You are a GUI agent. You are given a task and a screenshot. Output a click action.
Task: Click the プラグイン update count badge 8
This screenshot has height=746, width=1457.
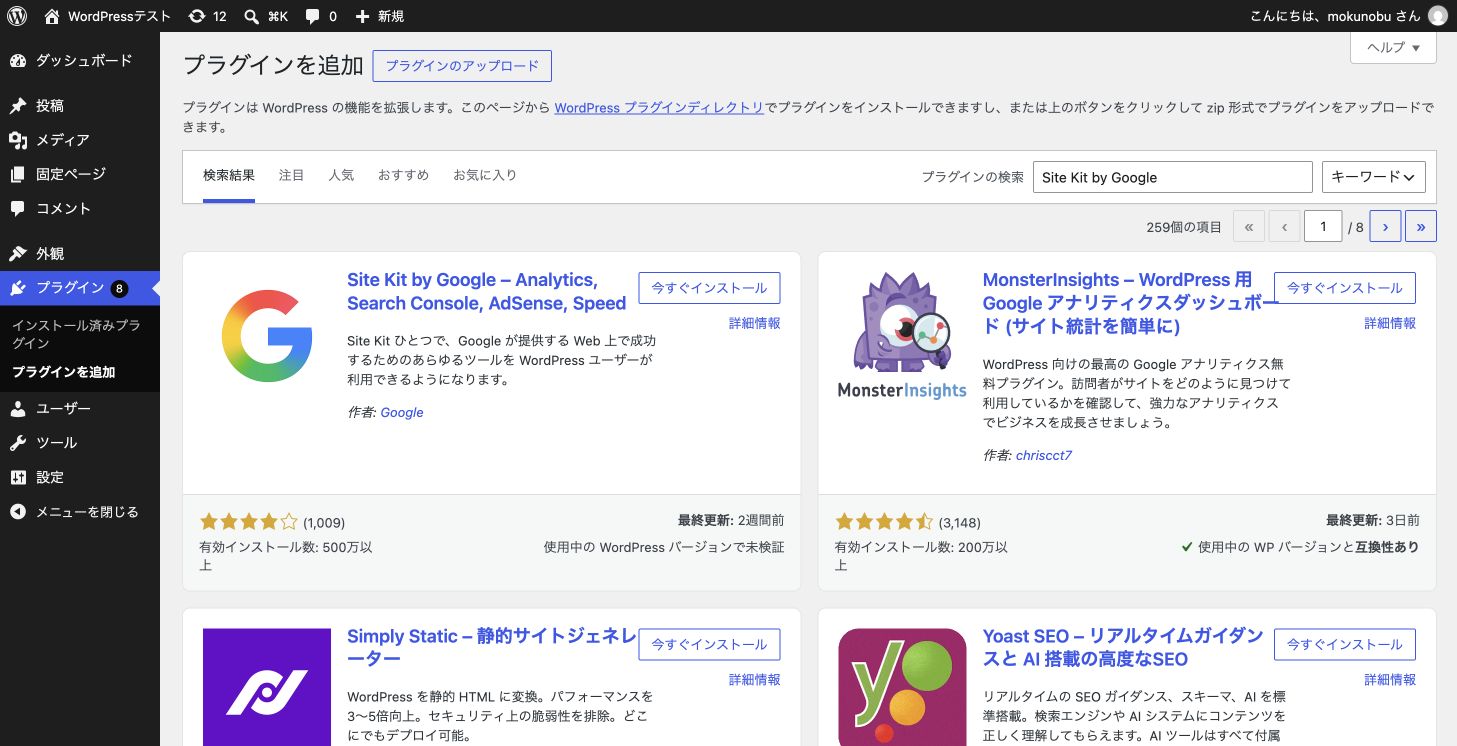[x=119, y=289]
